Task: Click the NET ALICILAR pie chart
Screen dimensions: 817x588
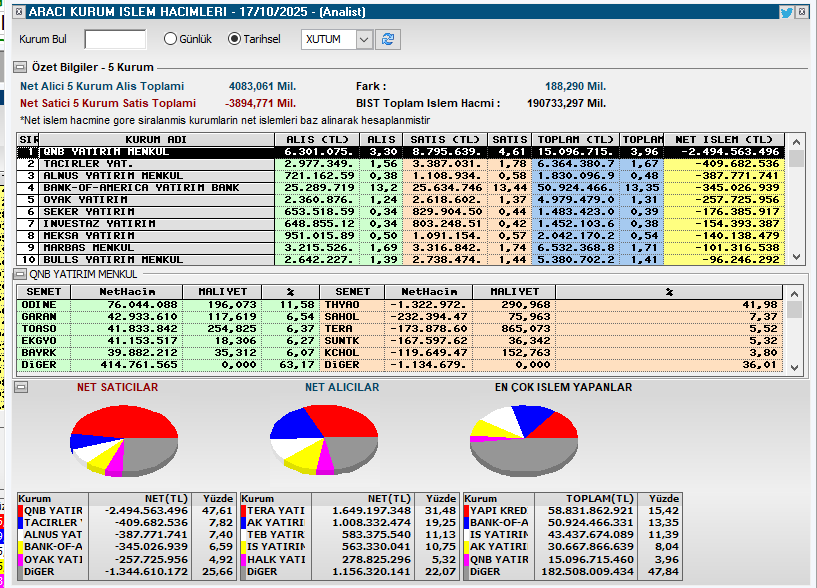Action: click(324, 439)
